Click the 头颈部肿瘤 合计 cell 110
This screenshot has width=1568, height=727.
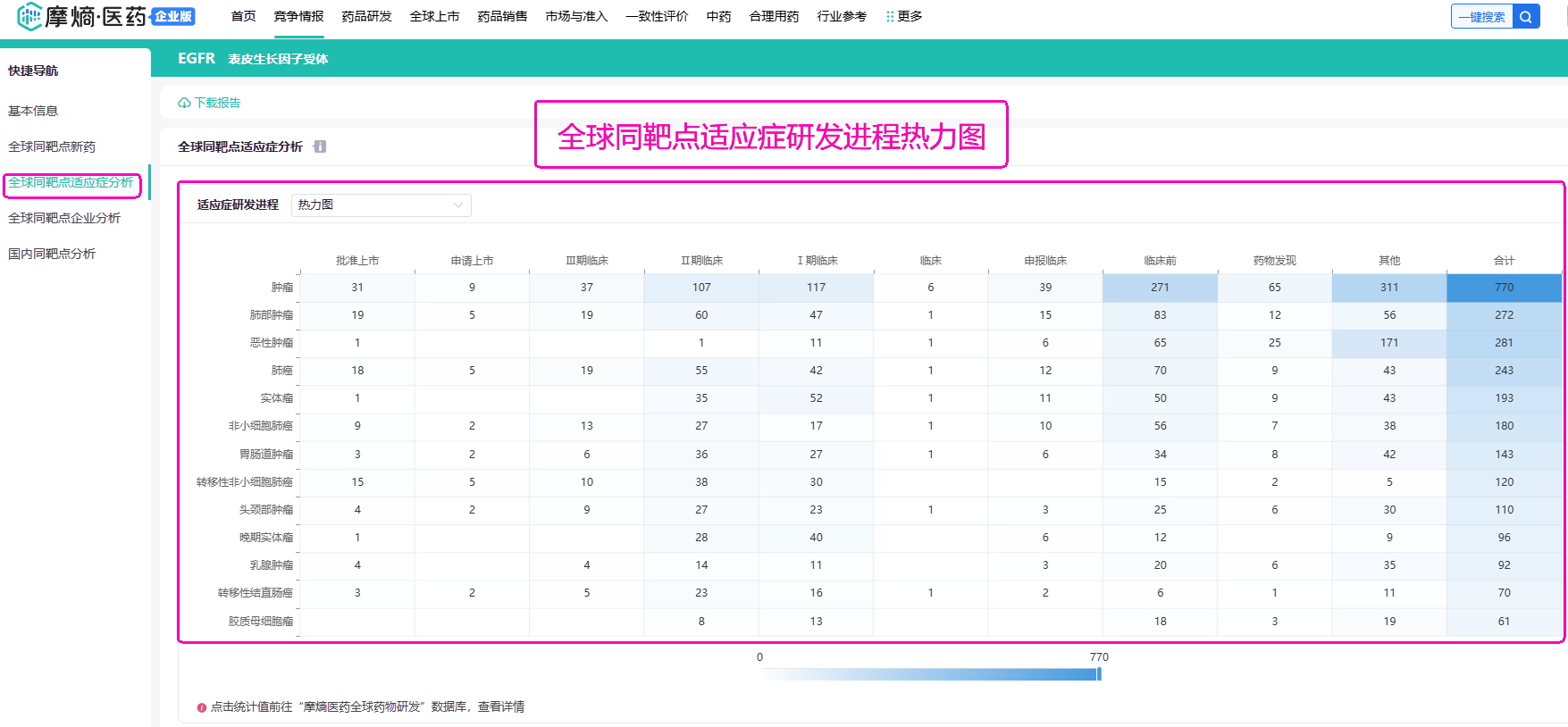[1505, 510]
